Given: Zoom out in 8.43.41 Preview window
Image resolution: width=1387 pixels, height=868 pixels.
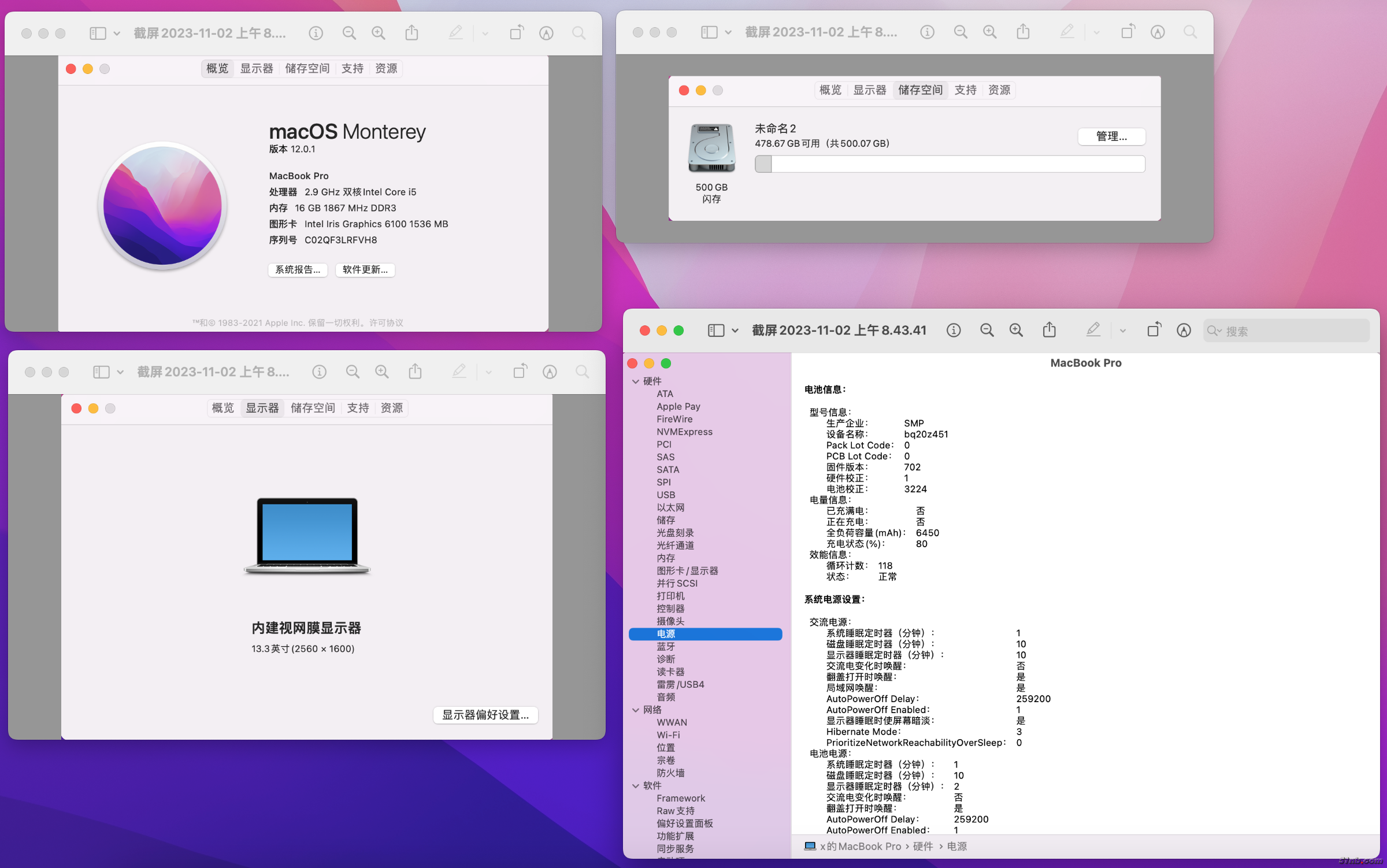Looking at the screenshot, I should point(987,330).
